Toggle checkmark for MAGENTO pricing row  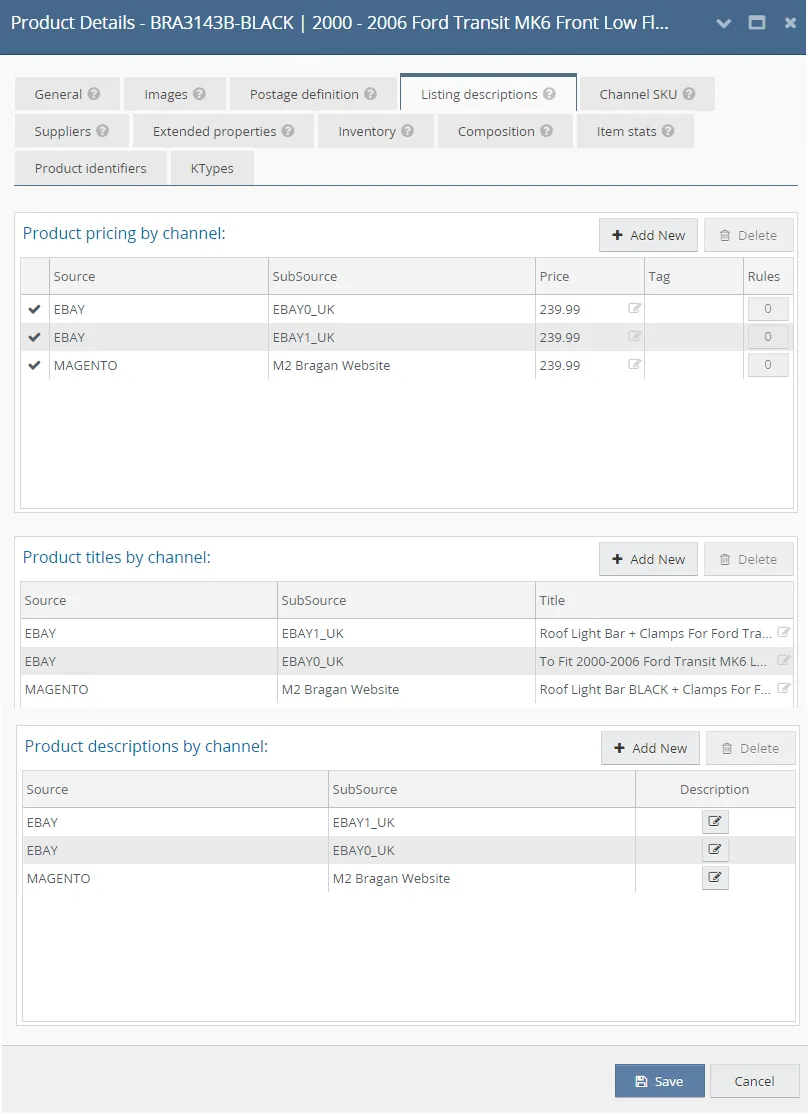pyautogui.click(x=34, y=365)
